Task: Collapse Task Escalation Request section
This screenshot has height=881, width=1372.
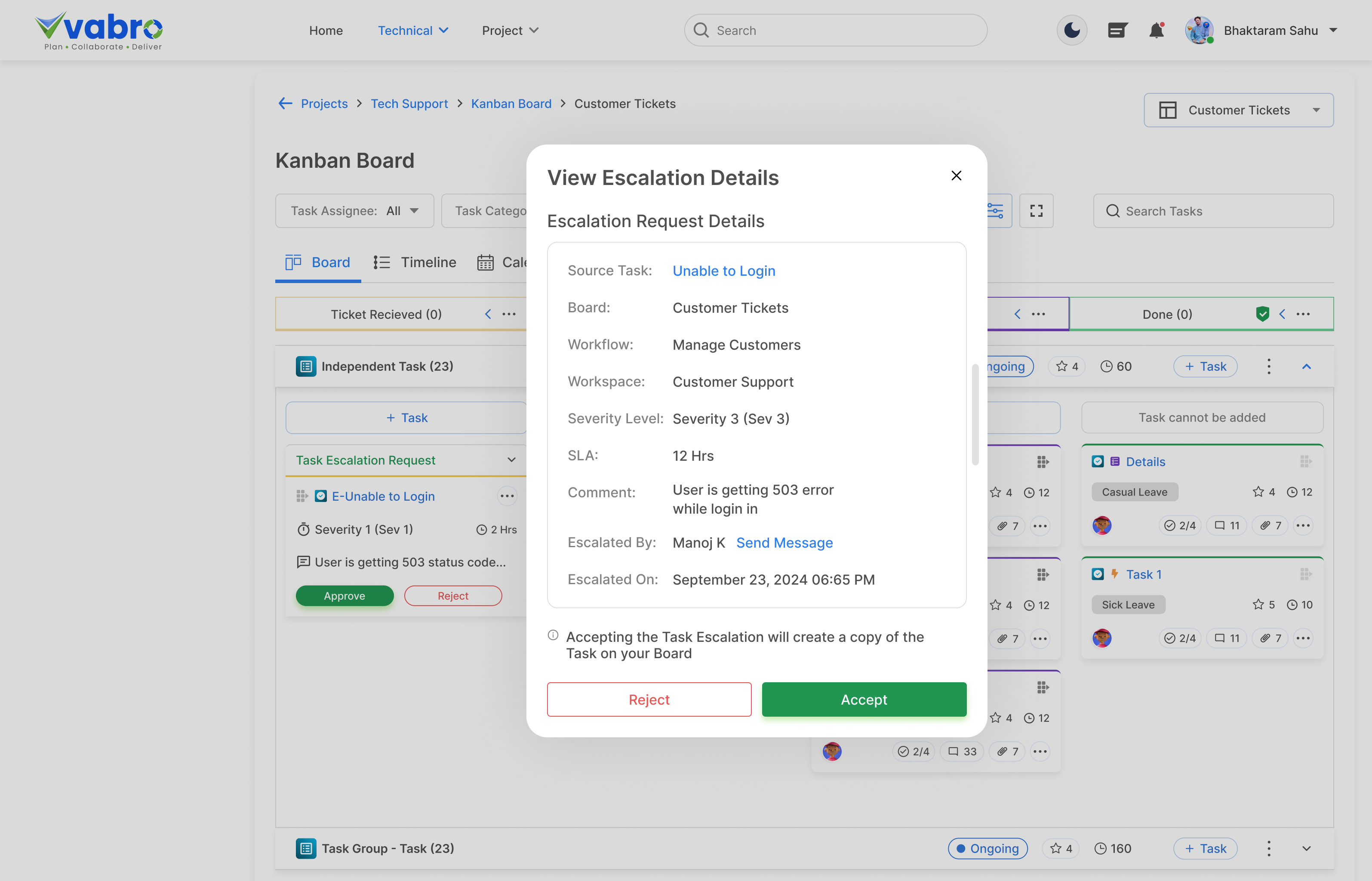Action: coord(511,459)
